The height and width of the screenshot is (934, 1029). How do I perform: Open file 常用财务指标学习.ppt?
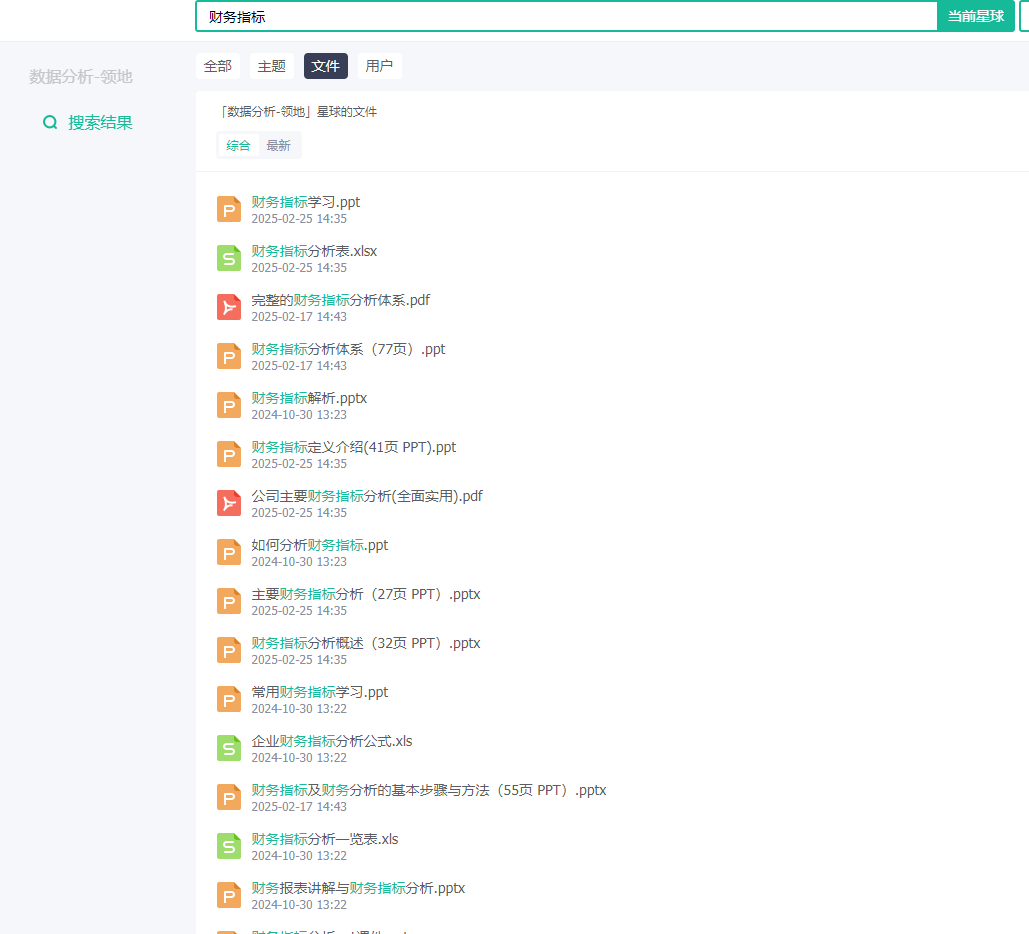pyautogui.click(x=320, y=692)
